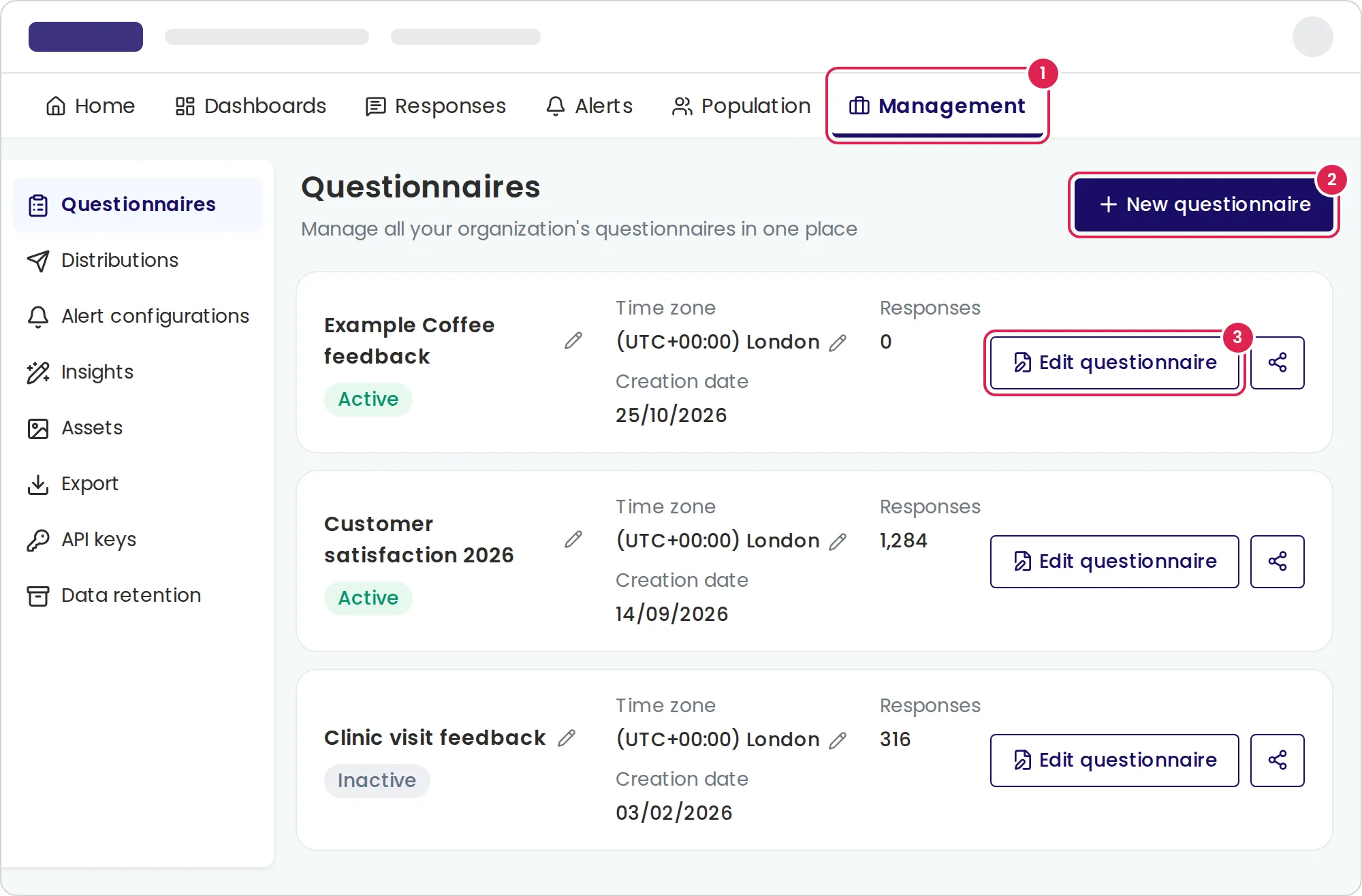Click the Inactive badge under Clinic visit feedback
The image size is (1362, 896).
pos(377,780)
